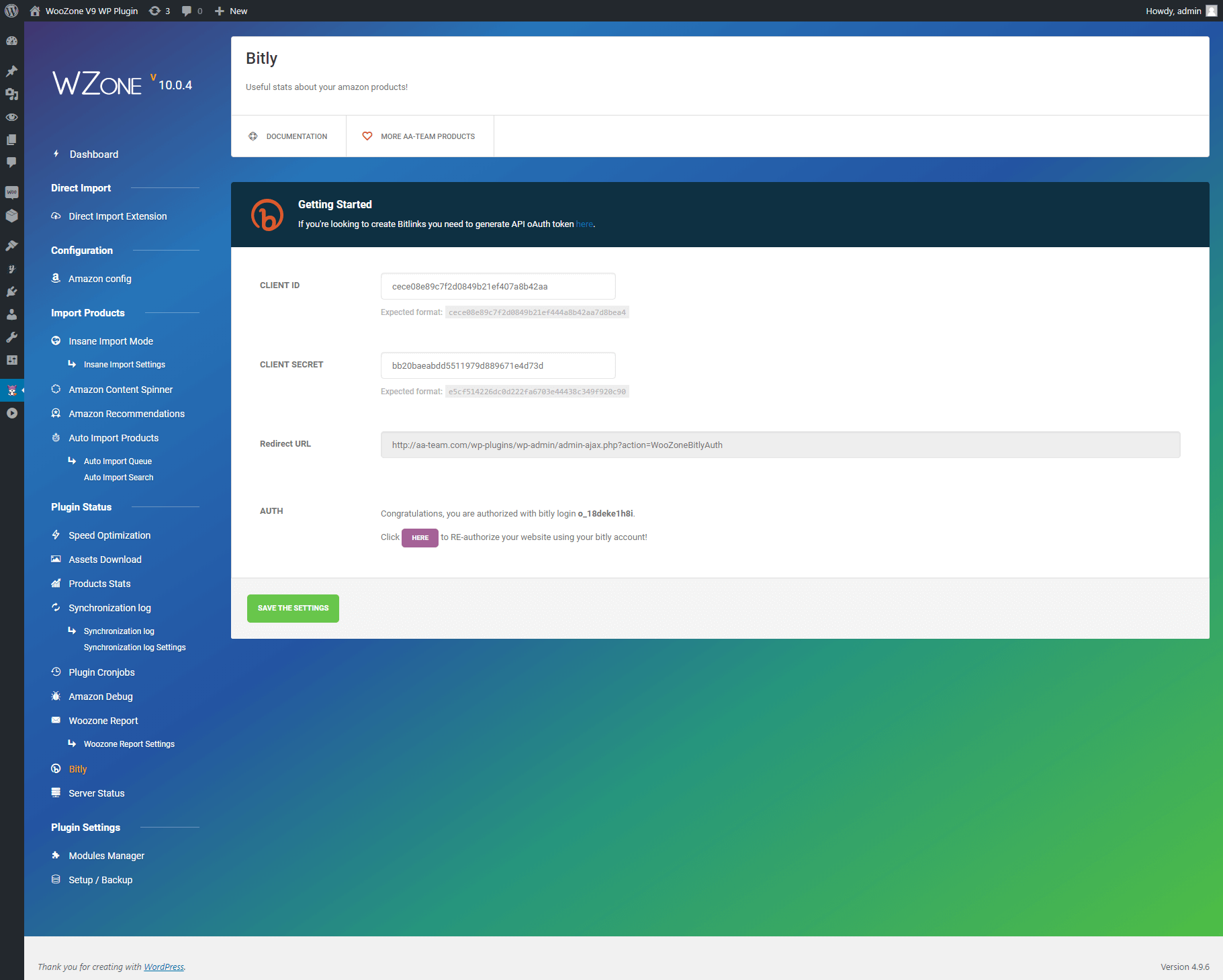This screenshot has height=980, width=1223.
Task: Open the updates icon showing 3
Action: point(159,11)
